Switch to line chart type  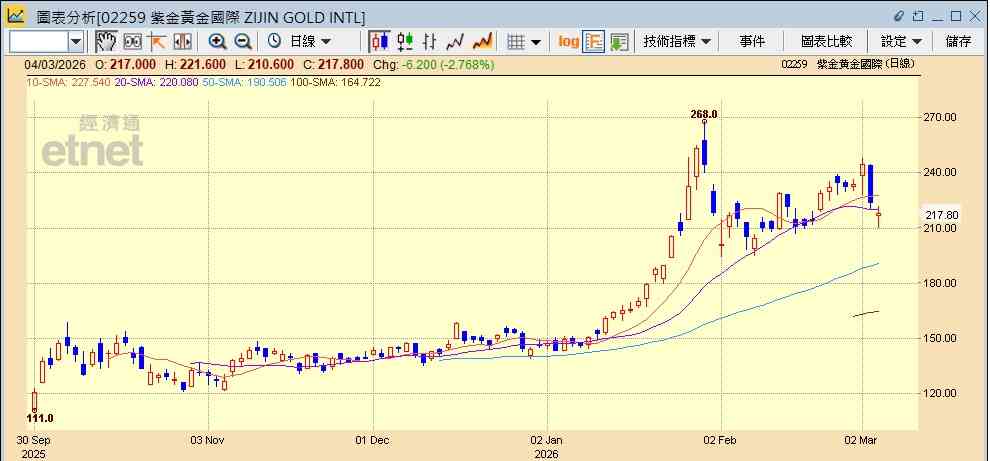[455, 42]
